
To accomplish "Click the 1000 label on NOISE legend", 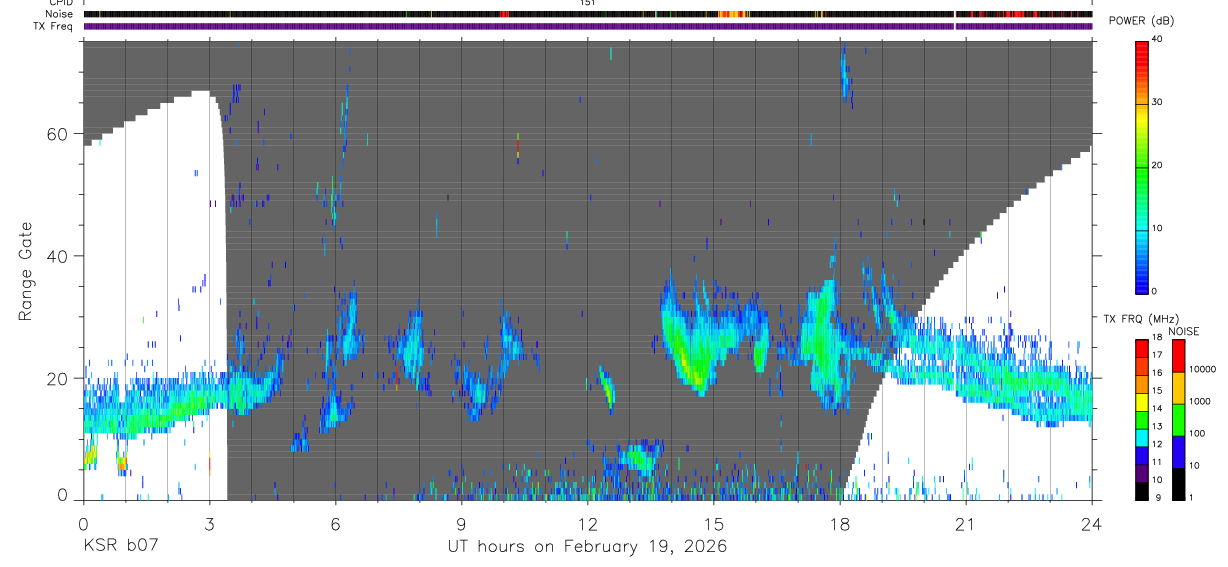I will point(1200,401).
